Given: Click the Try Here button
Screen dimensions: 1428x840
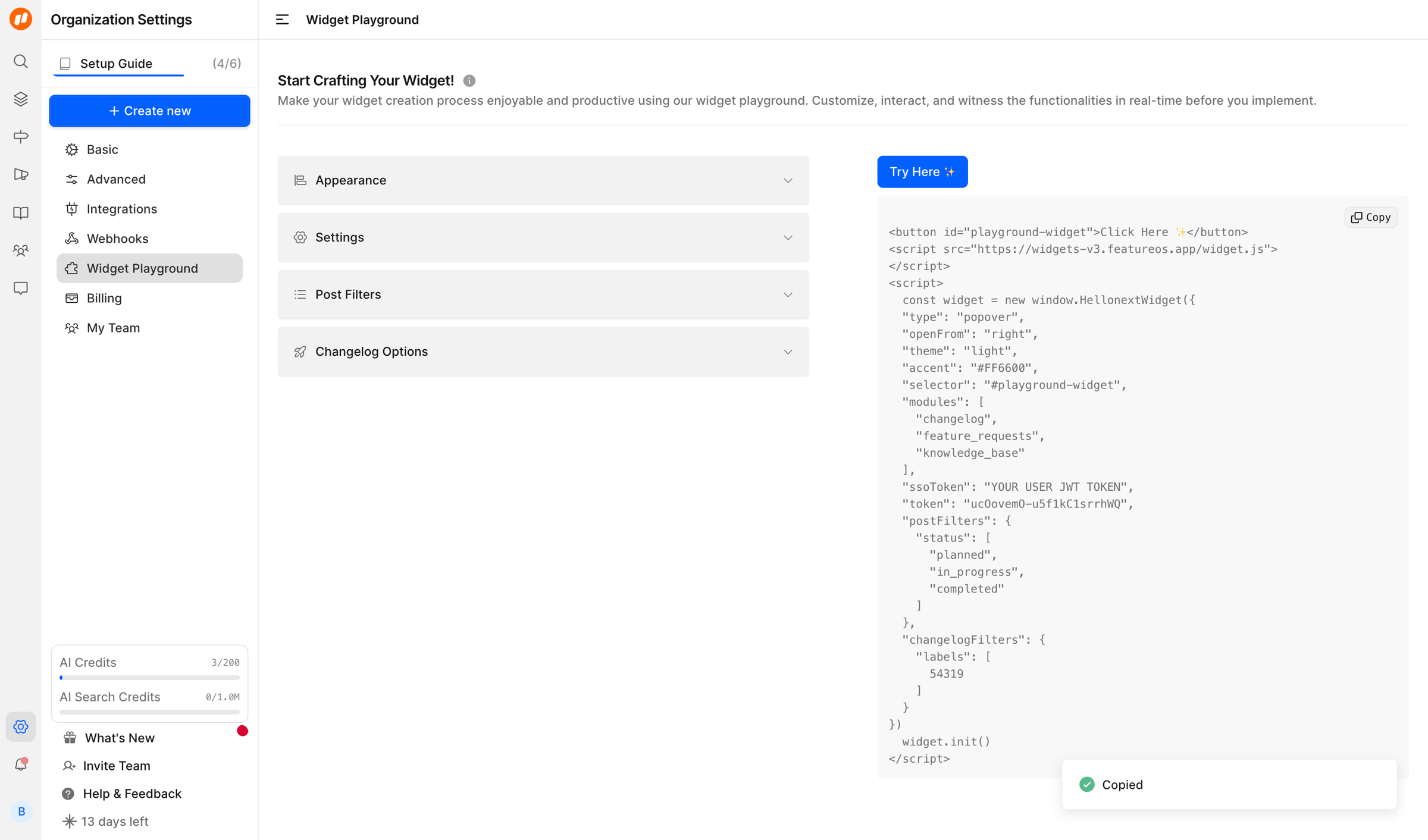Looking at the screenshot, I should (922, 172).
